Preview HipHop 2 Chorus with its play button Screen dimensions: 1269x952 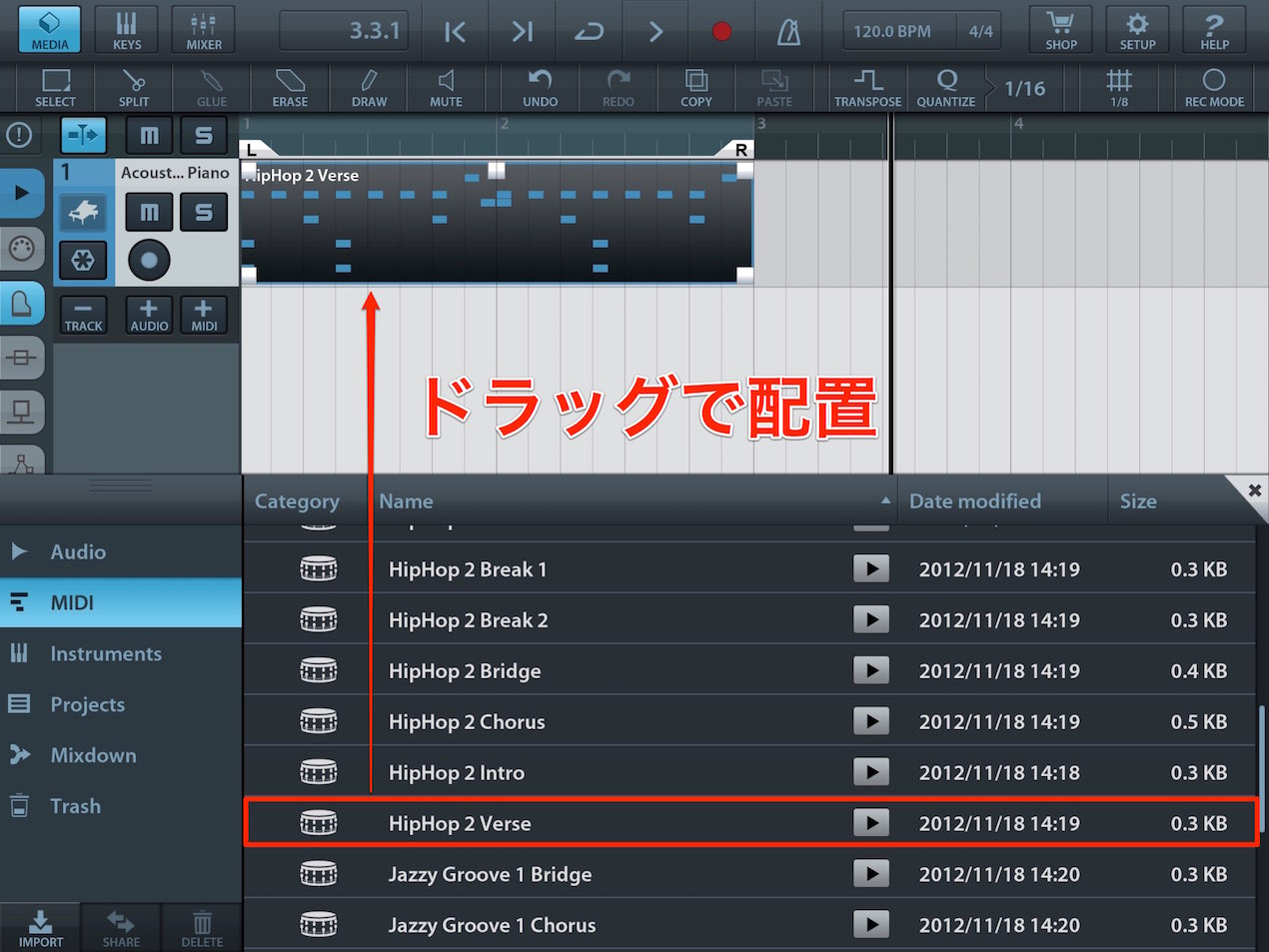pos(871,721)
